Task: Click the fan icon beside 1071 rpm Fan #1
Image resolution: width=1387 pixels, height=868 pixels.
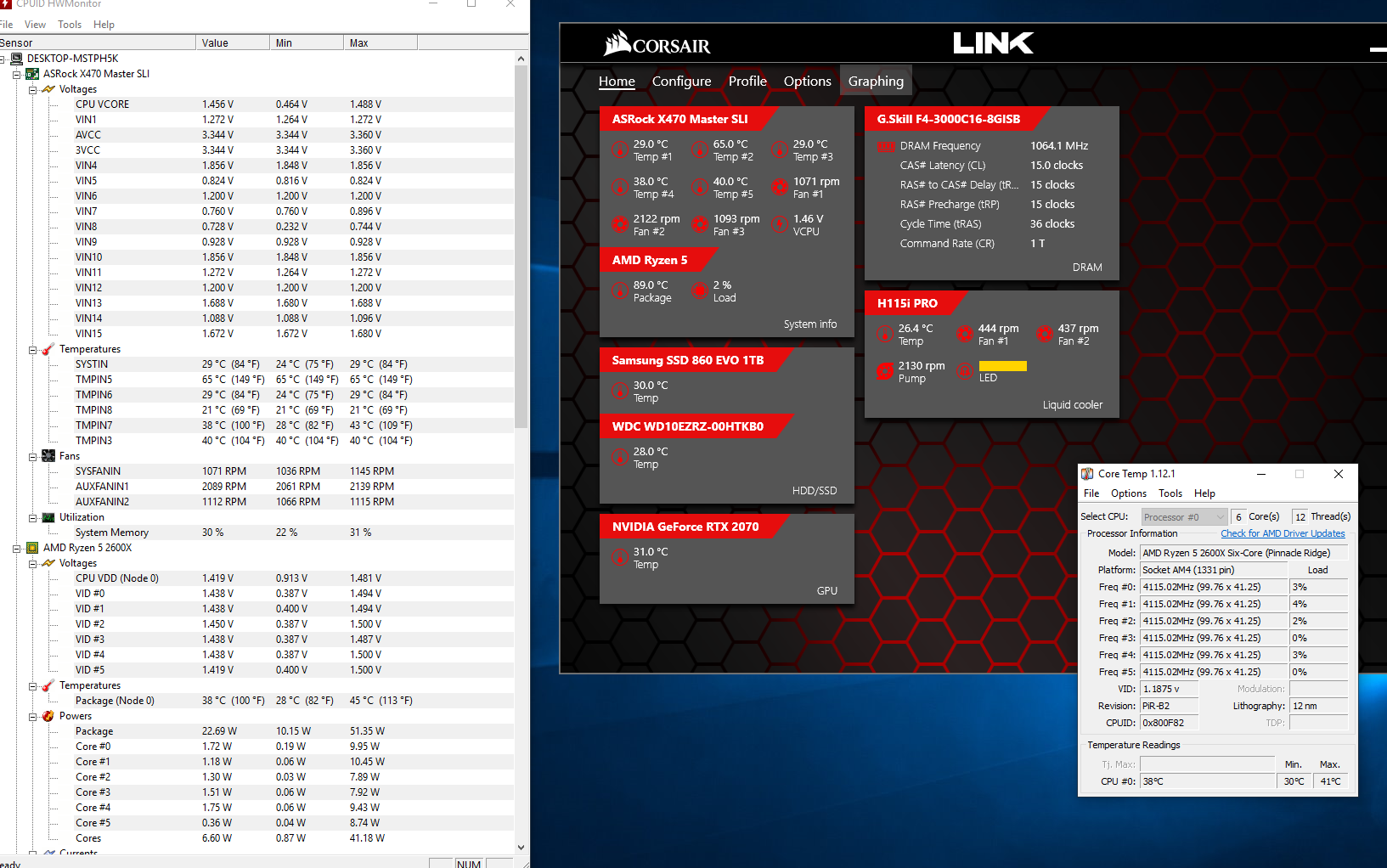Action: coord(779,188)
